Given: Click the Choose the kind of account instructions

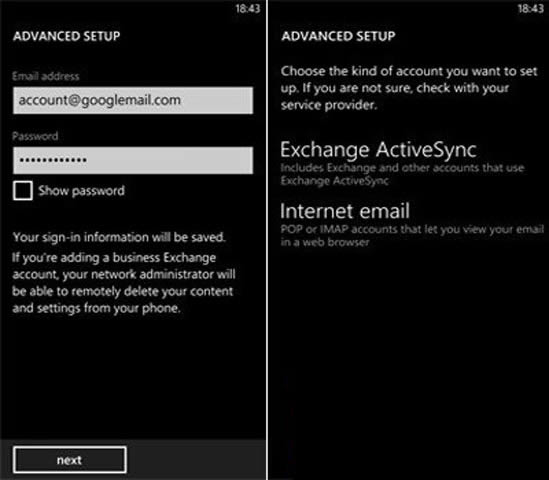Looking at the screenshot, I should 409,88.
